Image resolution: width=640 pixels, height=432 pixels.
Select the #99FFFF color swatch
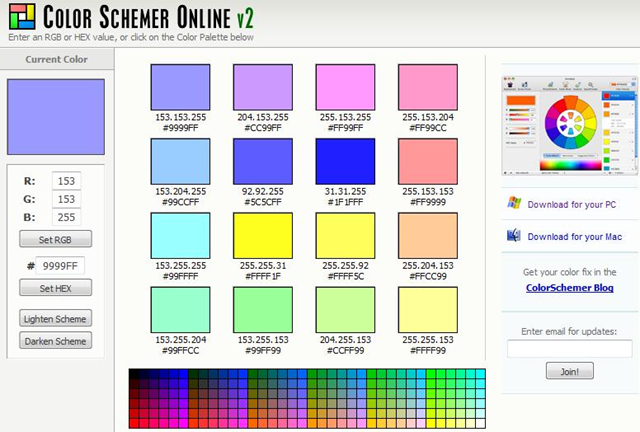(180, 236)
